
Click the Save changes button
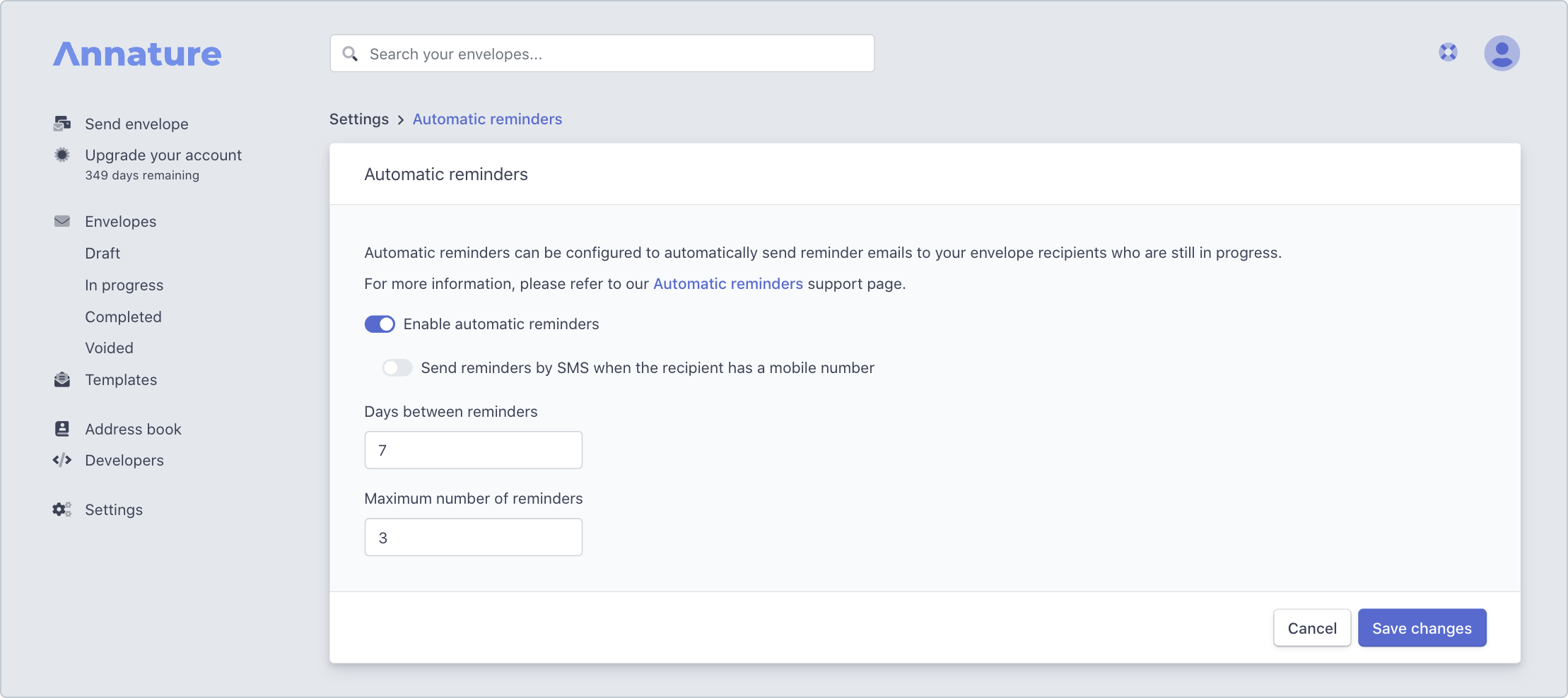[x=1422, y=627]
